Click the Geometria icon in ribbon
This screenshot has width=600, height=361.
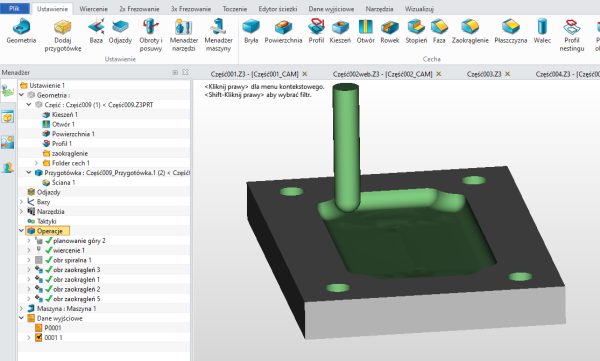point(21,27)
